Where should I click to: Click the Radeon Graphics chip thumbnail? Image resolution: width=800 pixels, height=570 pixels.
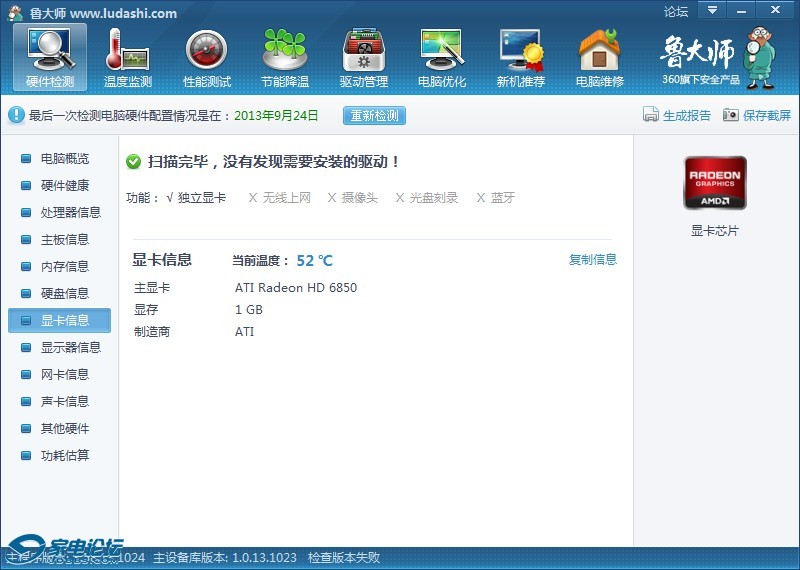pyautogui.click(x=714, y=182)
